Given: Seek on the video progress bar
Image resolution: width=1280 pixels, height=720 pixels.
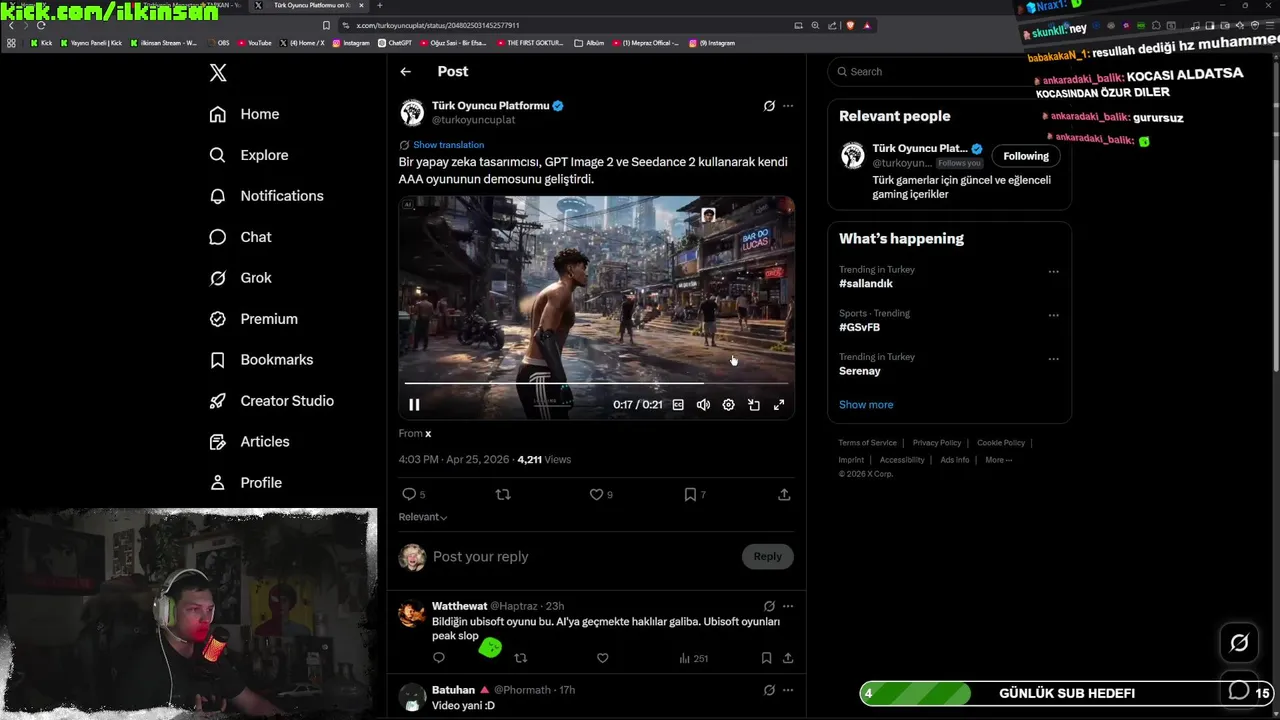Looking at the screenshot, I should point(596,382).
